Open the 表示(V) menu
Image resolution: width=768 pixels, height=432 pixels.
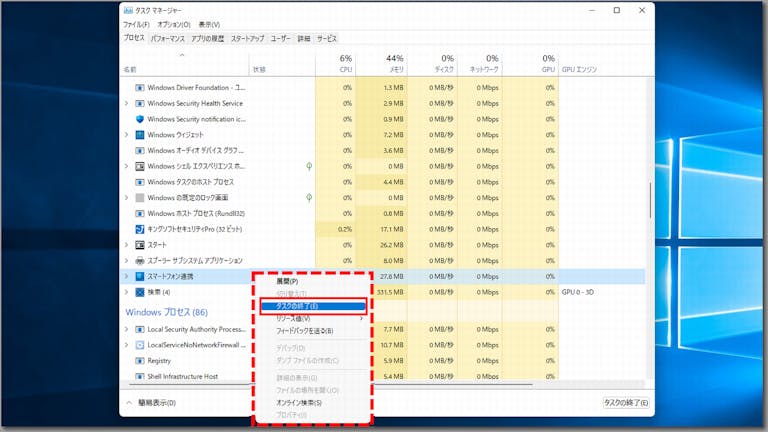coord(209,24)
